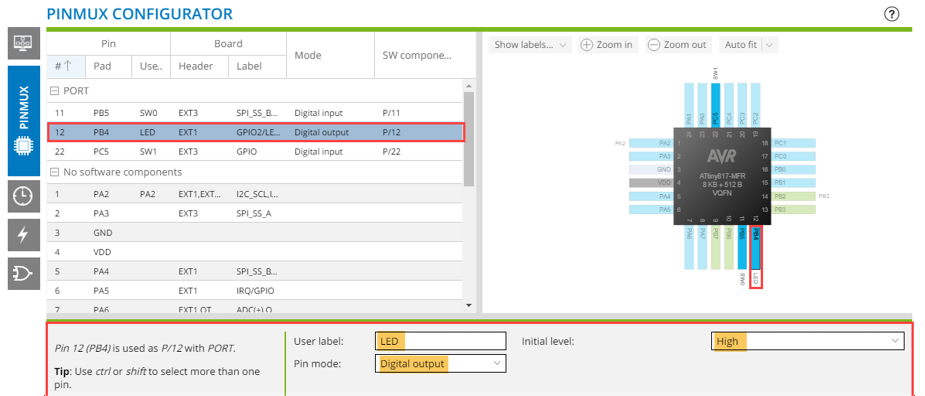
Task: Collapse the PORT group
Action: coord(55,91)
